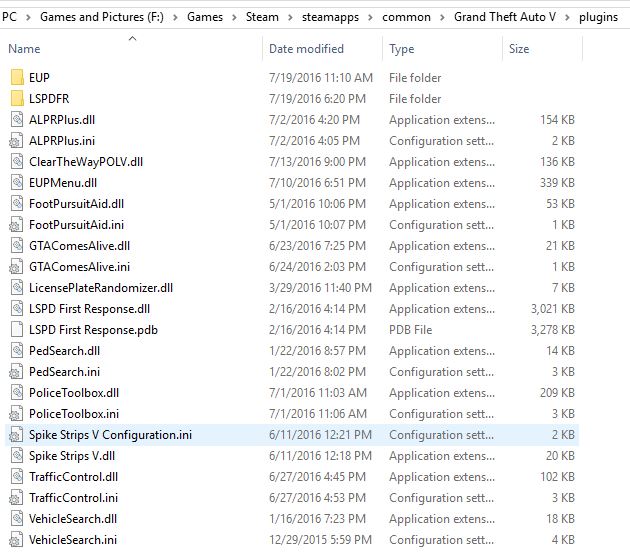Select the FootPursuitAid.dll file icon

pyautogui.click(x=16, y=204)
